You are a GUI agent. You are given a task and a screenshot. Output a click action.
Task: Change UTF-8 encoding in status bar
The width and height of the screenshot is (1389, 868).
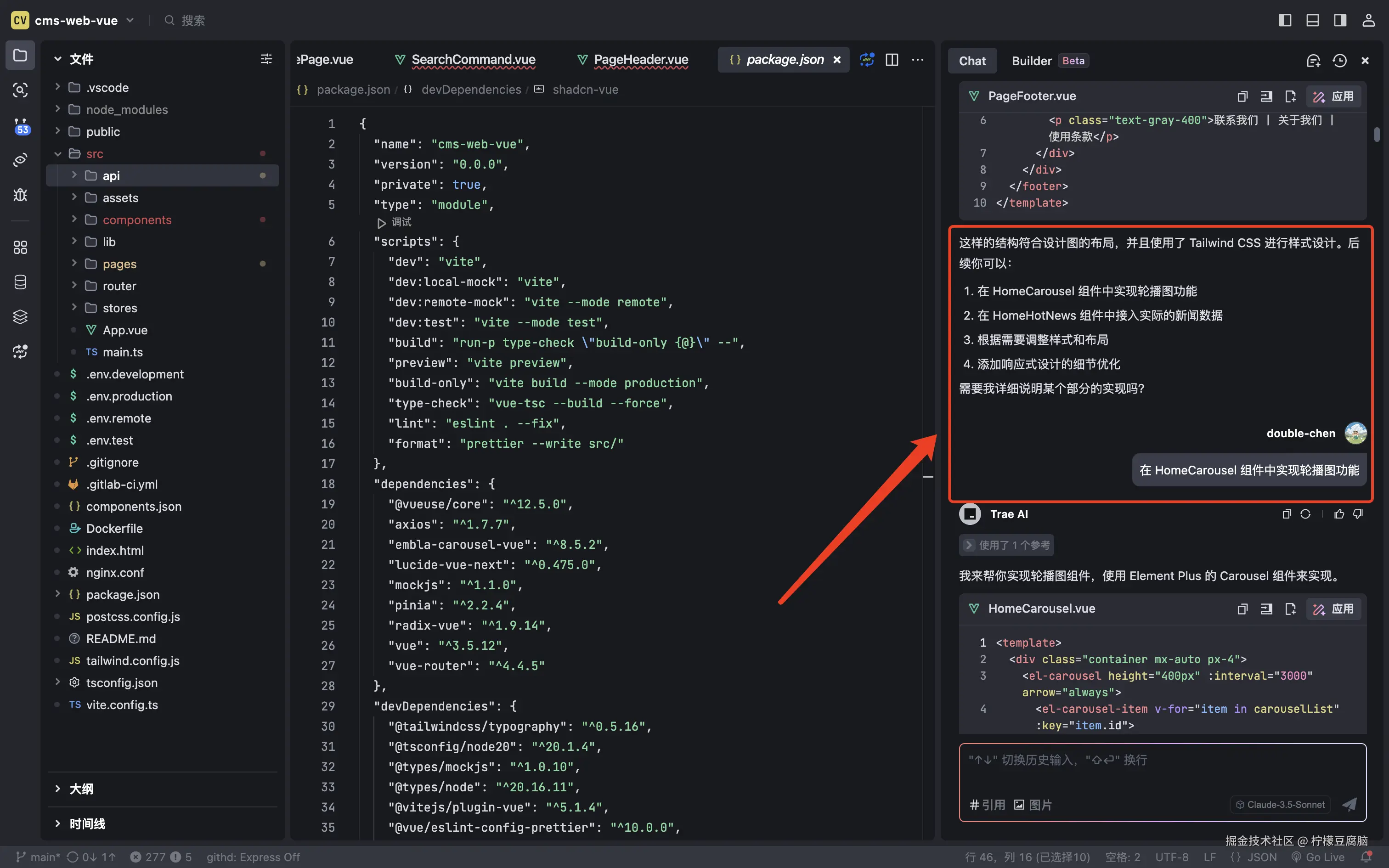point(1171,857)
